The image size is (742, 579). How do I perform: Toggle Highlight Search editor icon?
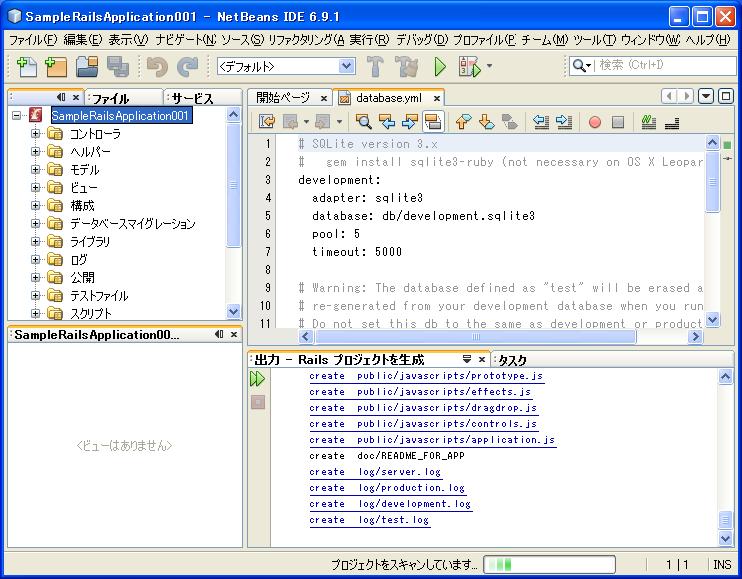click(x=433, y=122)
